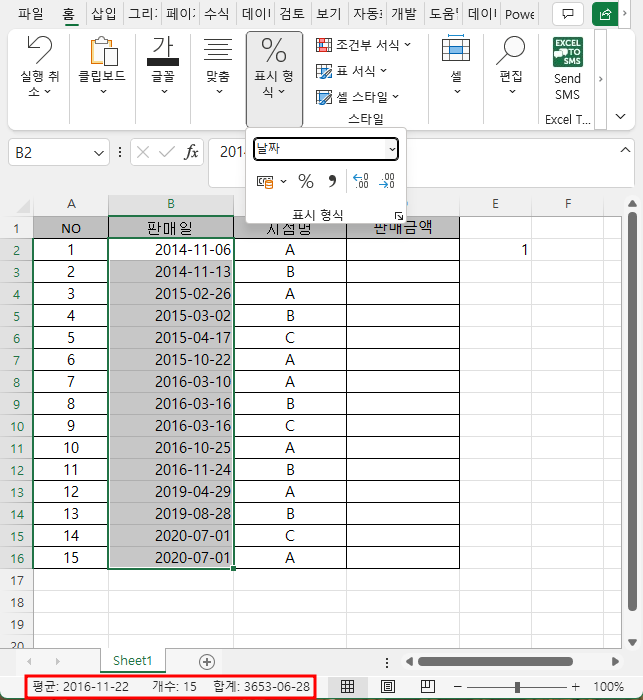Select cell with date 2015-04-17

tap(171, 338)
